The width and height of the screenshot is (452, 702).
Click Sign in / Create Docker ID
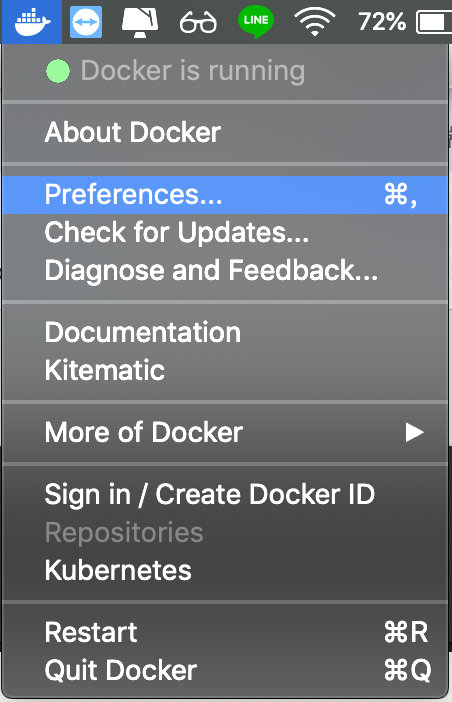[x=225, y=495]
